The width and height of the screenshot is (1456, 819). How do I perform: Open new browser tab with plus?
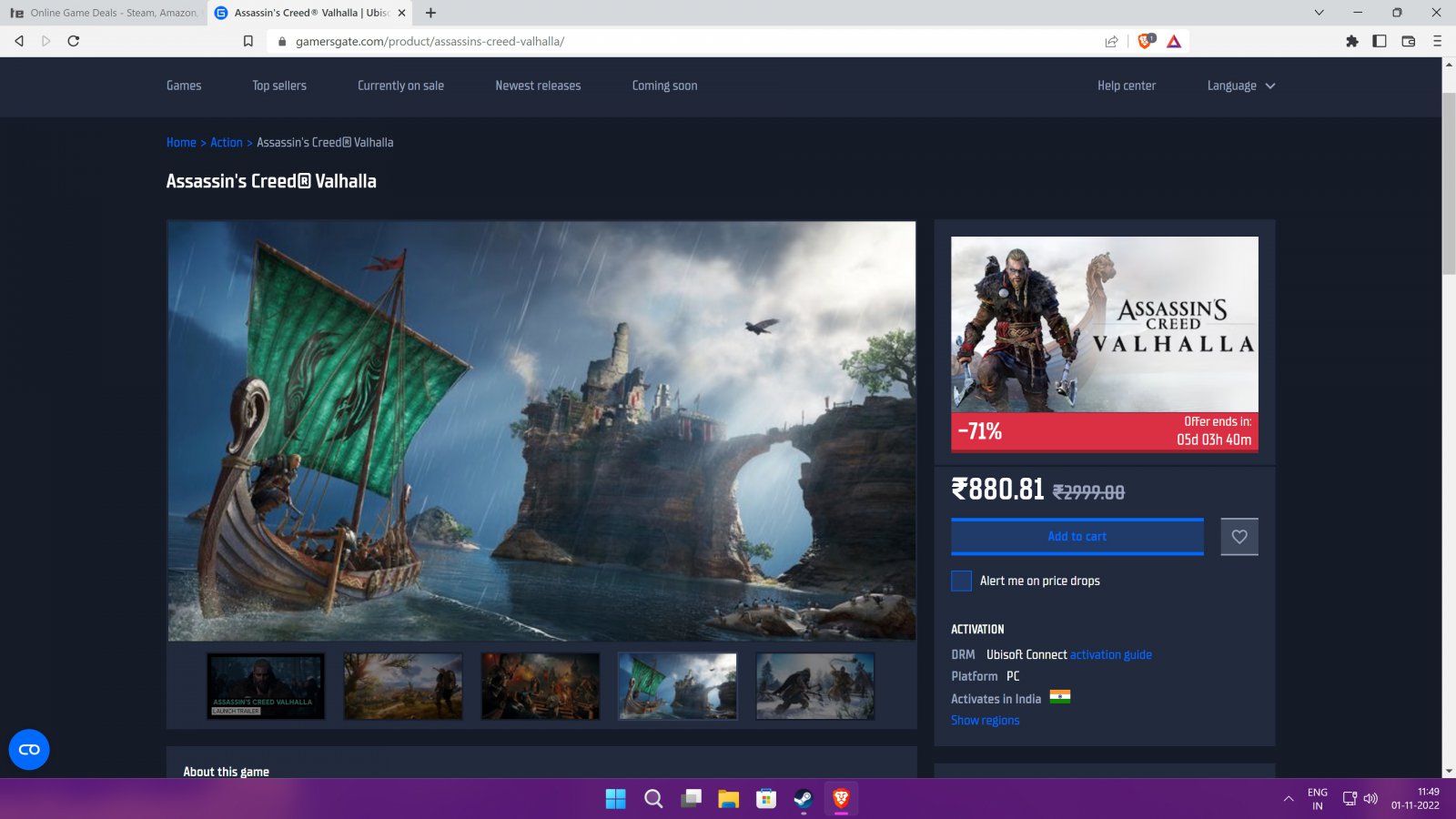click(x=431, y=13)
